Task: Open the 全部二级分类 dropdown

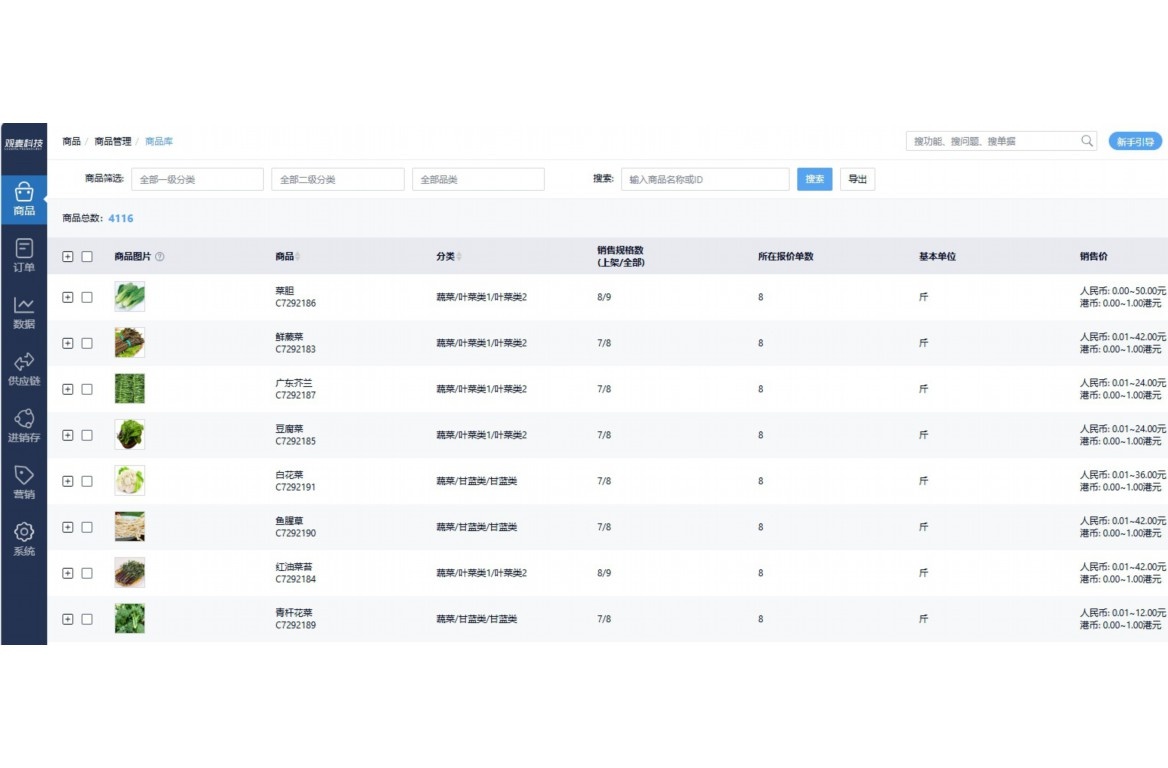Action: [337, 179]
